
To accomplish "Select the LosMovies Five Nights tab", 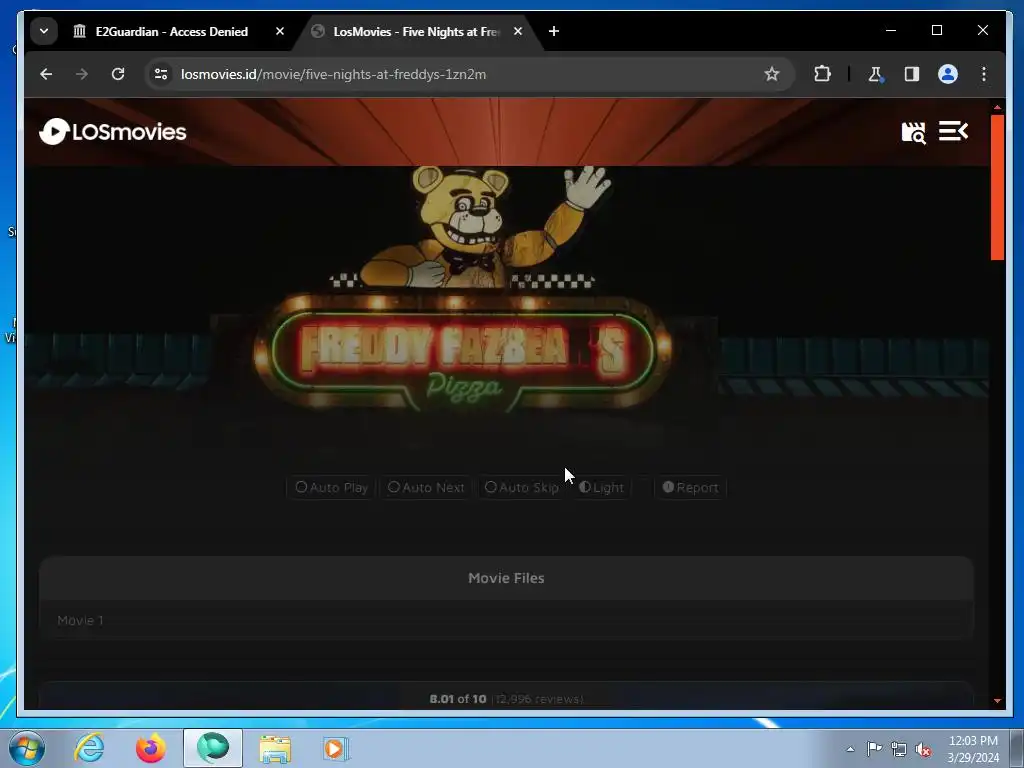I will pos(415,31).
